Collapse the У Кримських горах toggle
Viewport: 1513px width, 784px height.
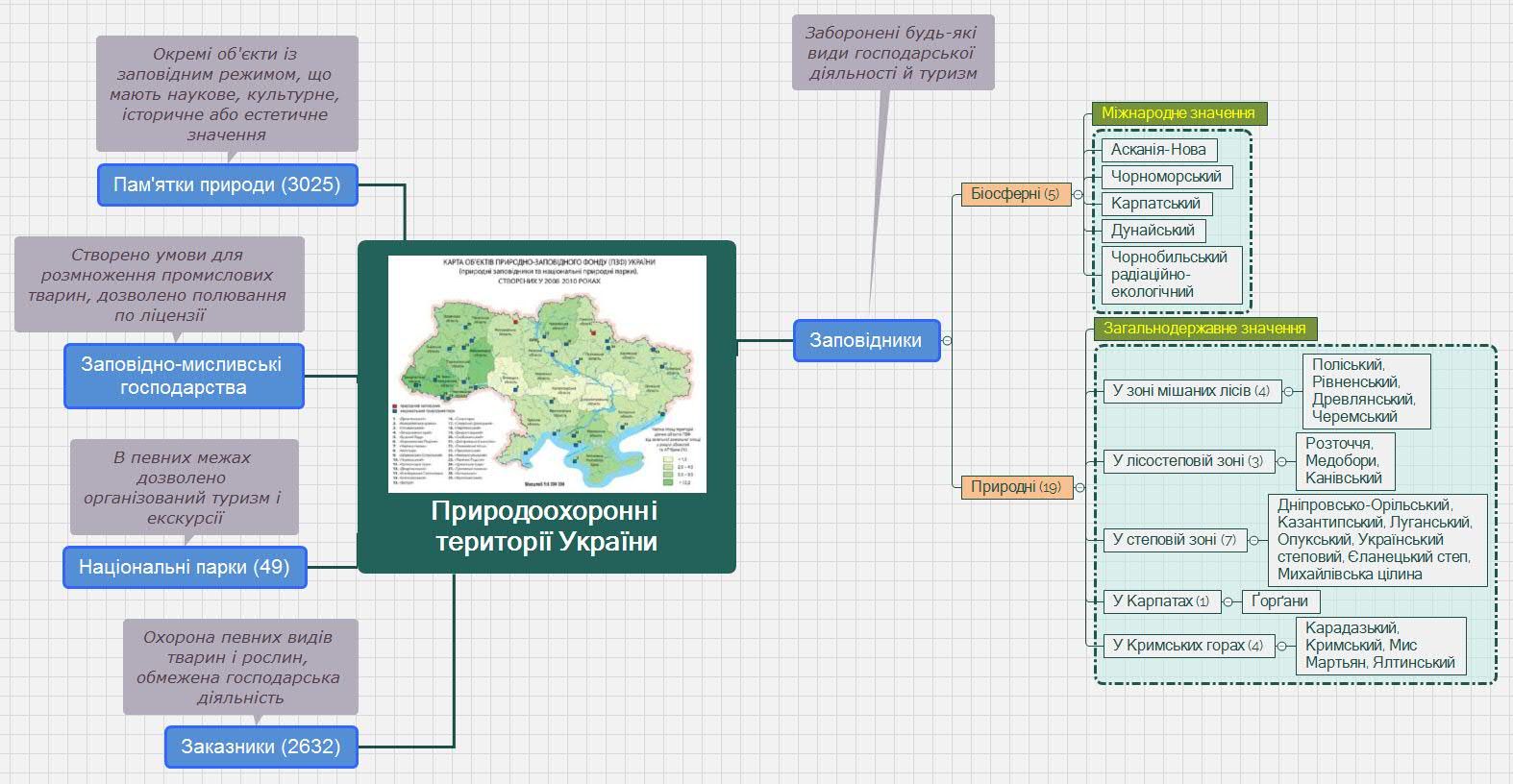pos(1281,646)
